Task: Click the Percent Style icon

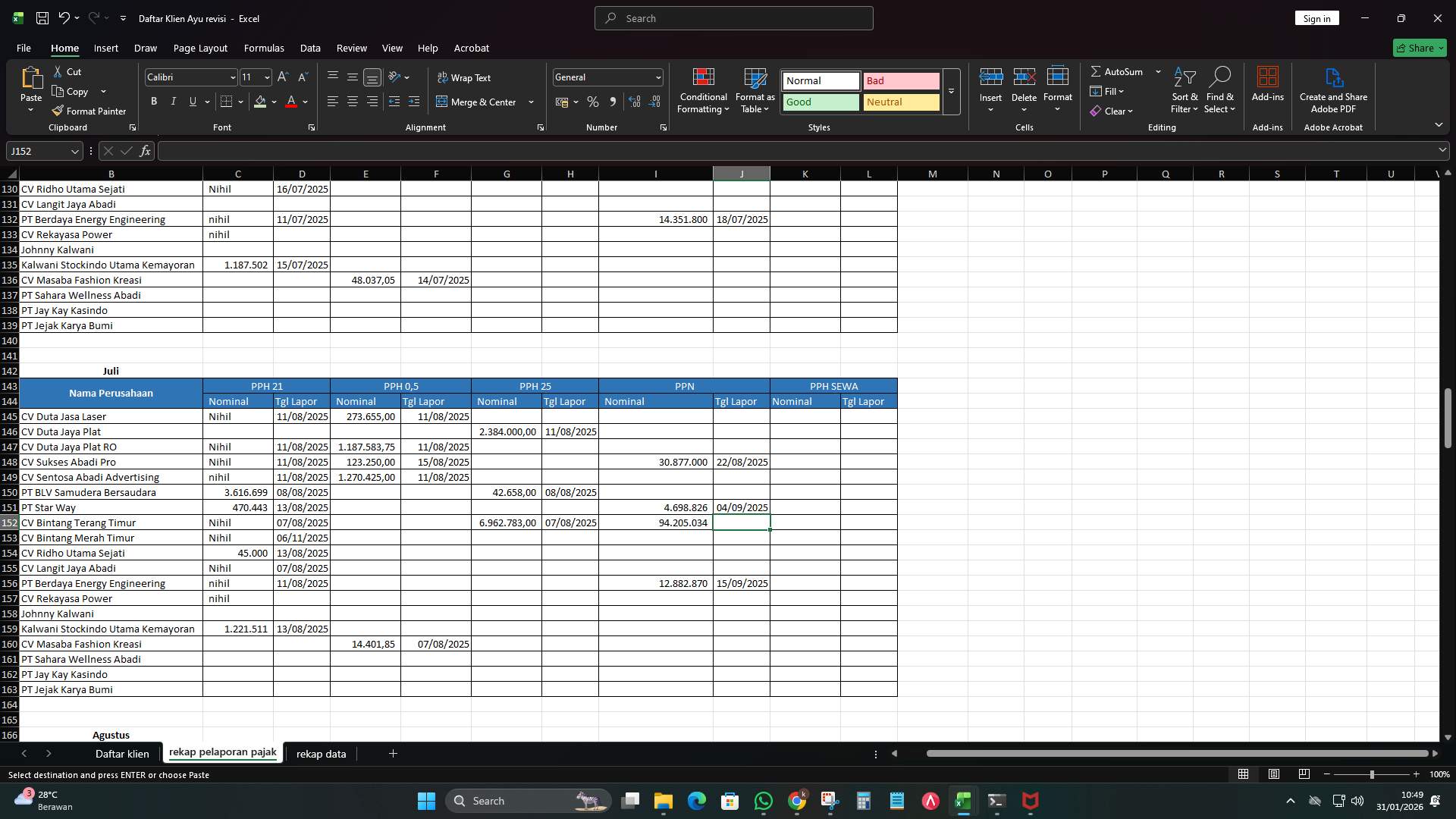Action: (x=593, y=102)
